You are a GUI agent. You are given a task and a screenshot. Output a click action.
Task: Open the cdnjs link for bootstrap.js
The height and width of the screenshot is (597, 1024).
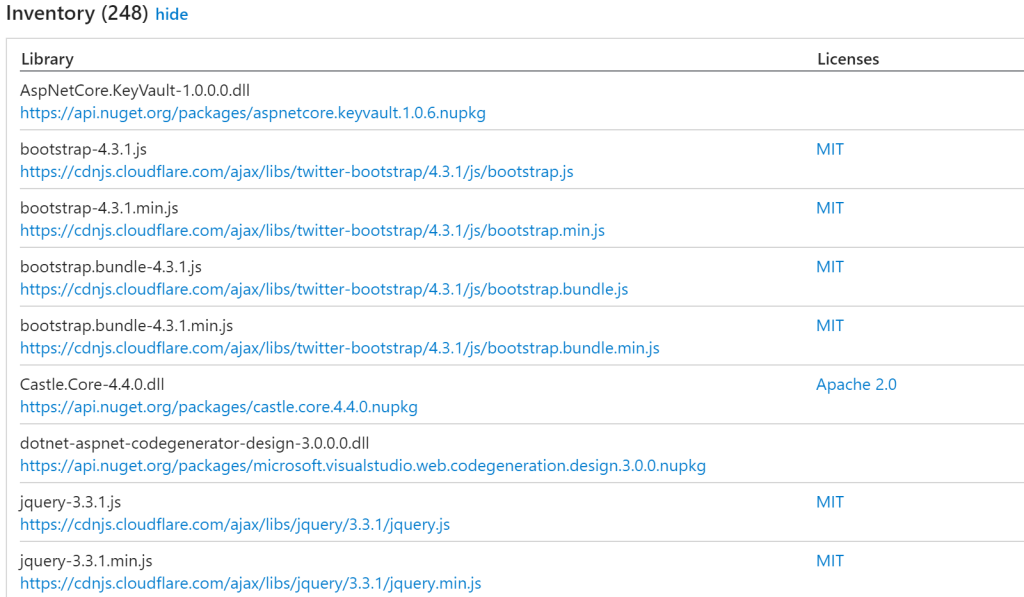(x=296, y=172)
